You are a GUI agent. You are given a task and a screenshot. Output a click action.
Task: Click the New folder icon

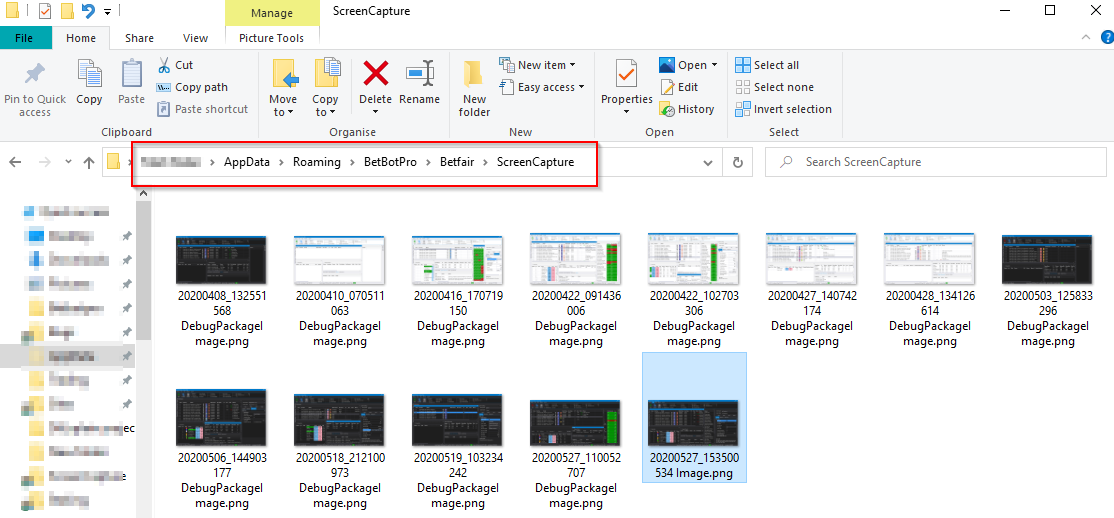(474, 76)
